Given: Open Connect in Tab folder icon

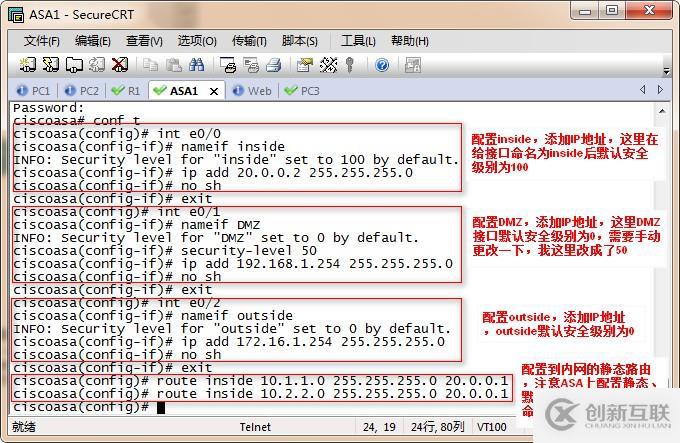Looking at the screenshot, I should 74,65.
